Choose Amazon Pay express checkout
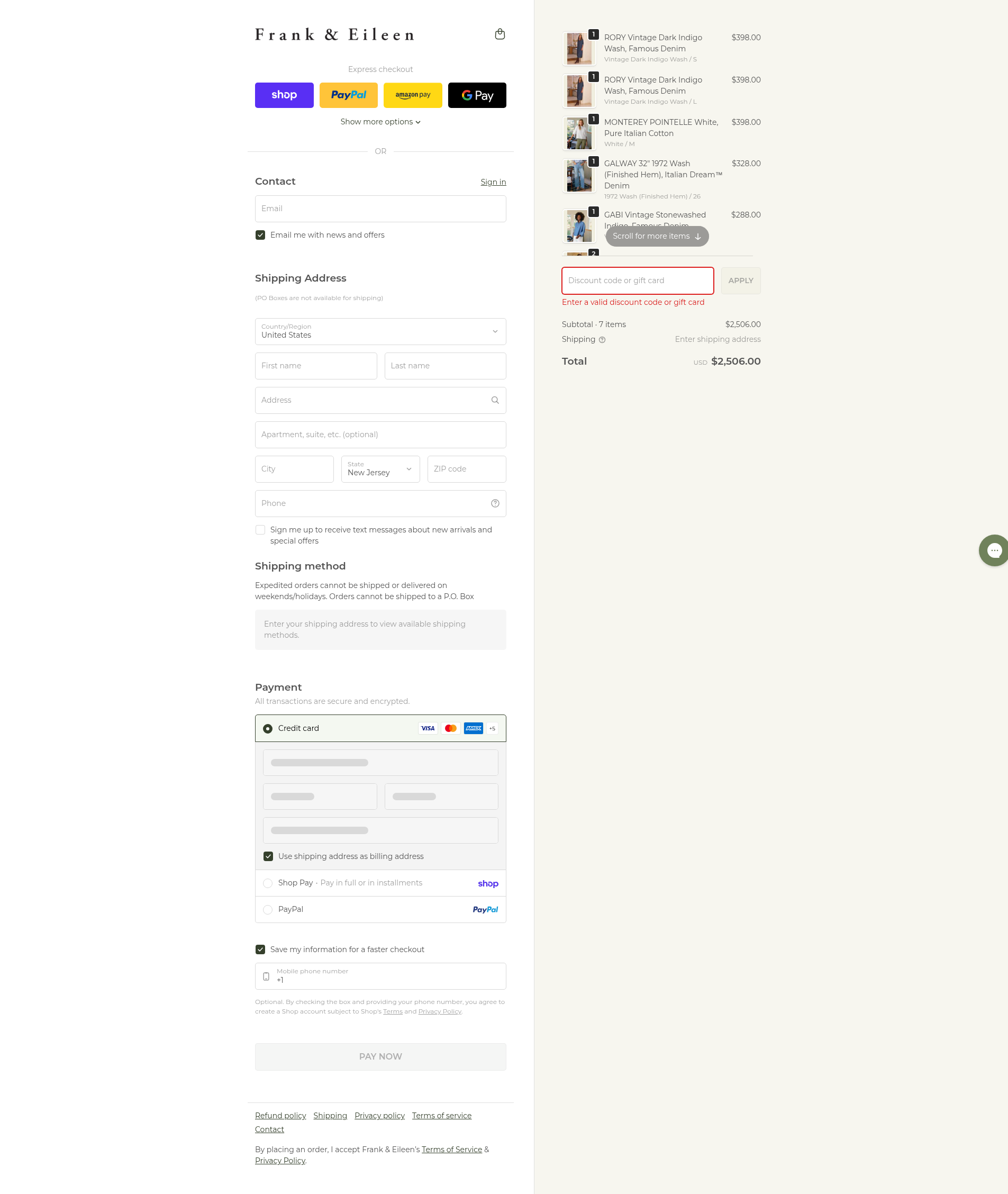 [413, 95]
